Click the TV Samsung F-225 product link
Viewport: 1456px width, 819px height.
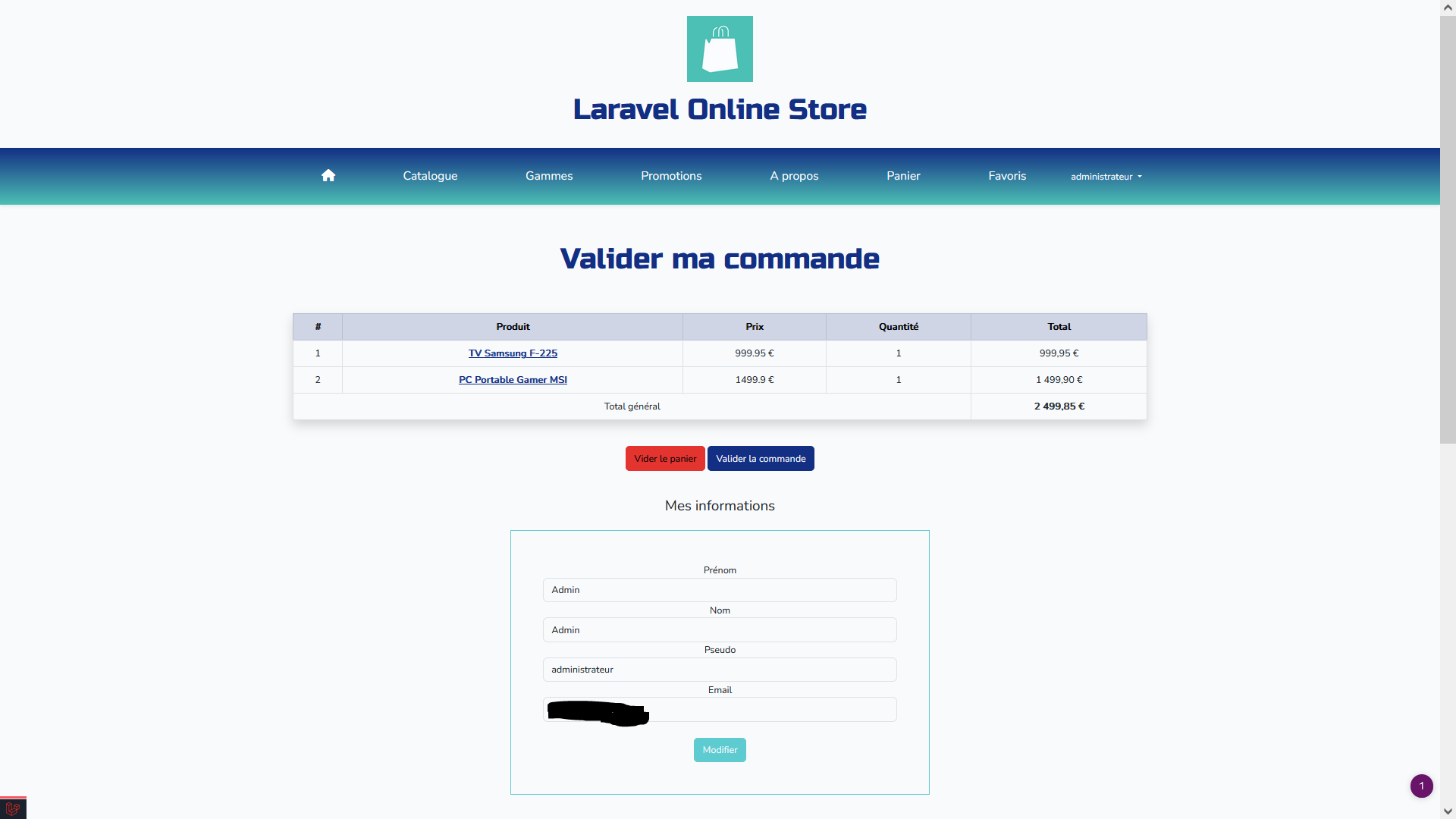(x=513, y=353)
